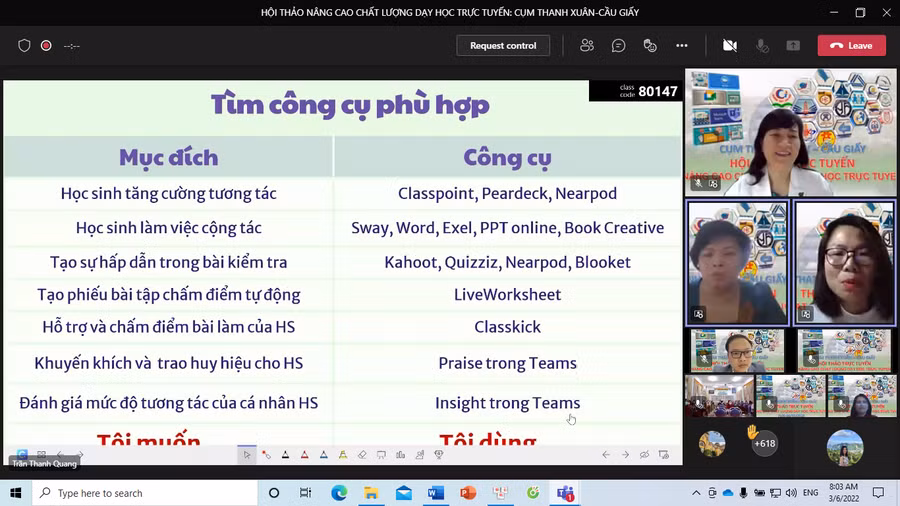900x506 pixels.
Task: Click the 'Praise trong Teams' cell
Action: pyautogui.click(x=507, y=363)
